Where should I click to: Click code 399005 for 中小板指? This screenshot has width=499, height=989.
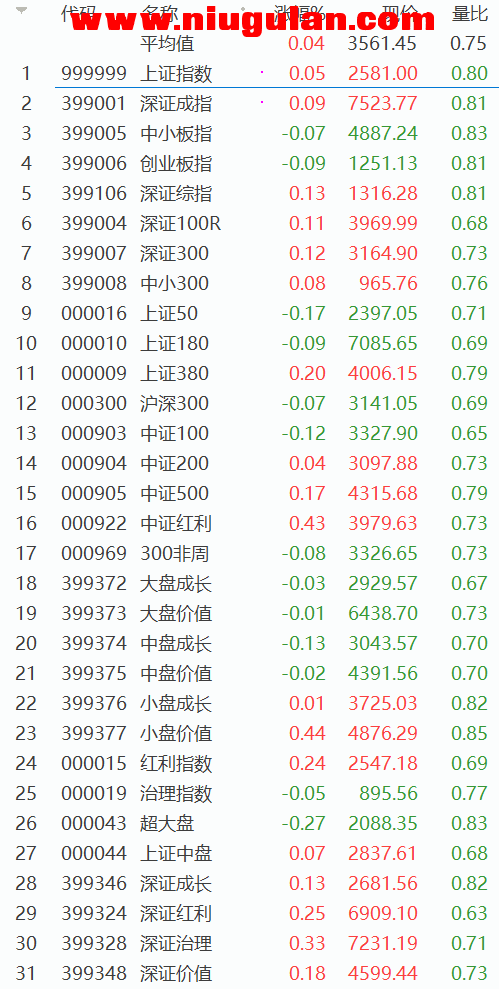(x=94, y=134)
